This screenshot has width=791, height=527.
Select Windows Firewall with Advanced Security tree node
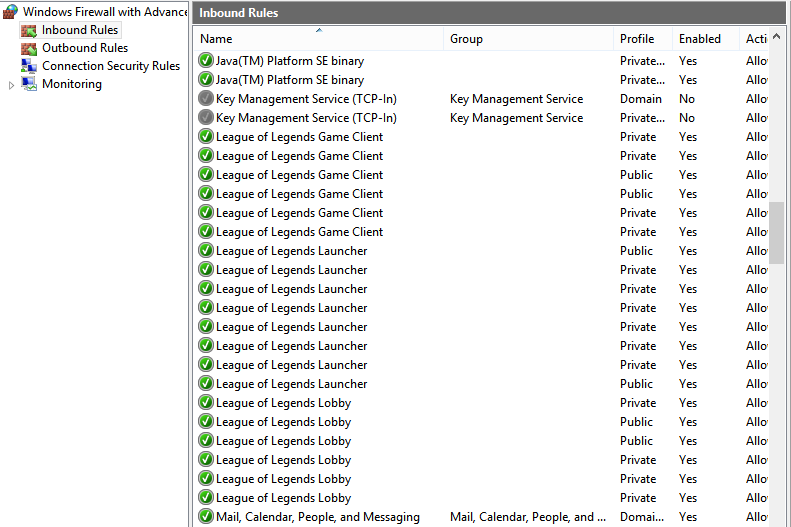point(105,12)
